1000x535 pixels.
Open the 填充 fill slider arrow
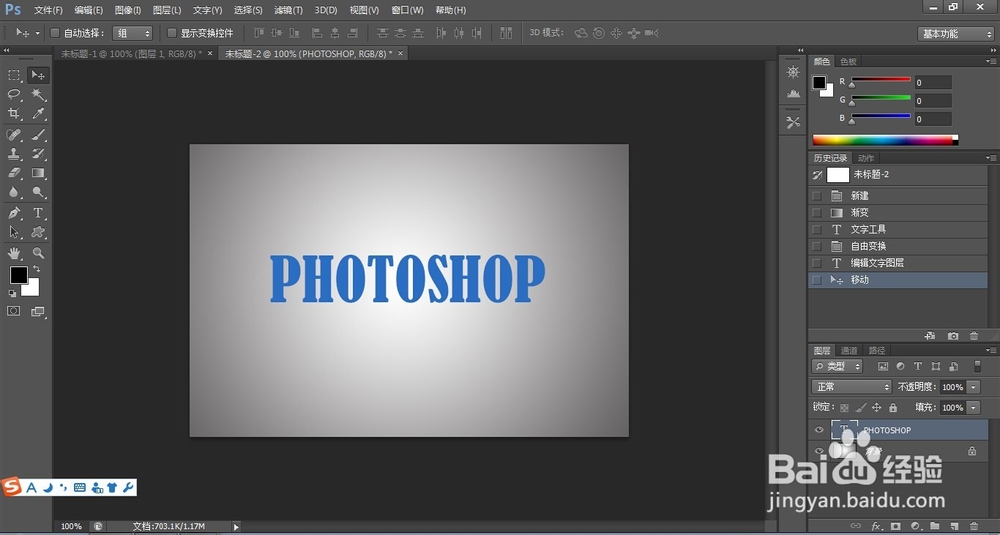click(x=973, y=407)
